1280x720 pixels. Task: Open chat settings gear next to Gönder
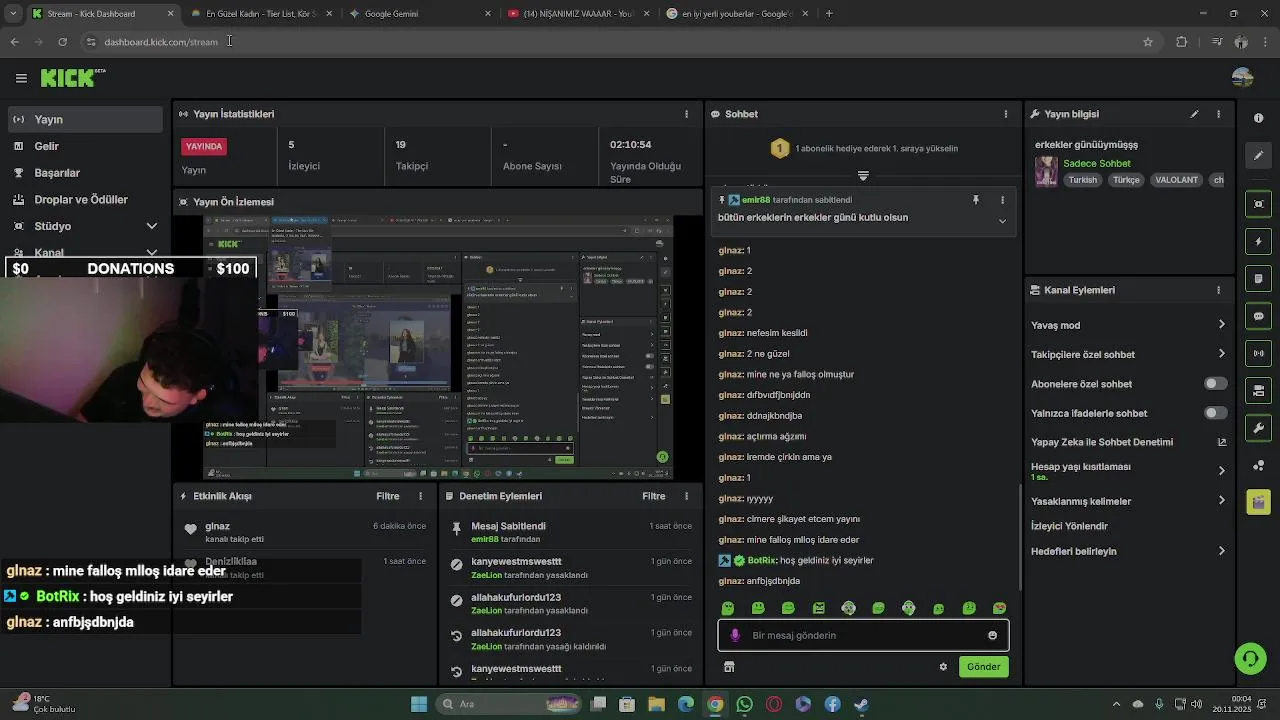[x=943, y=667]
